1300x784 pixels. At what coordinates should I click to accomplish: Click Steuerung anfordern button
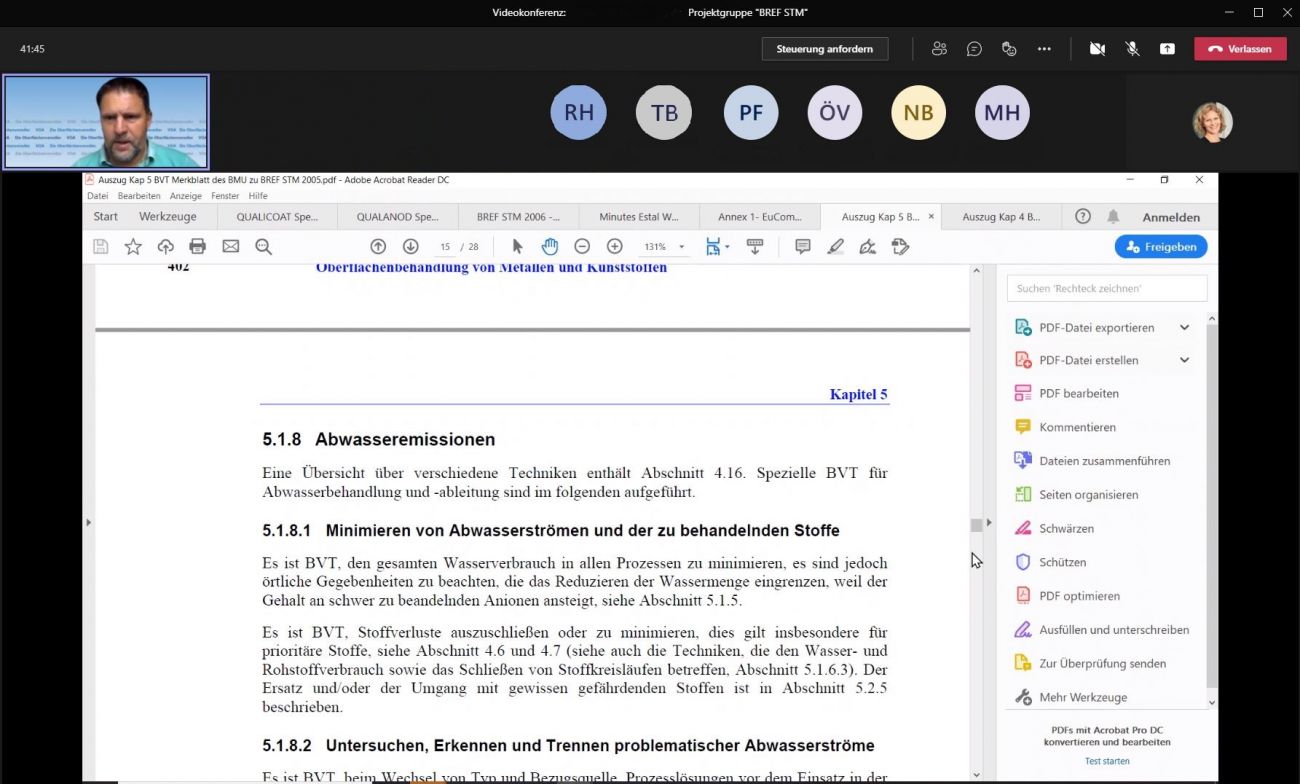point(825,48)
